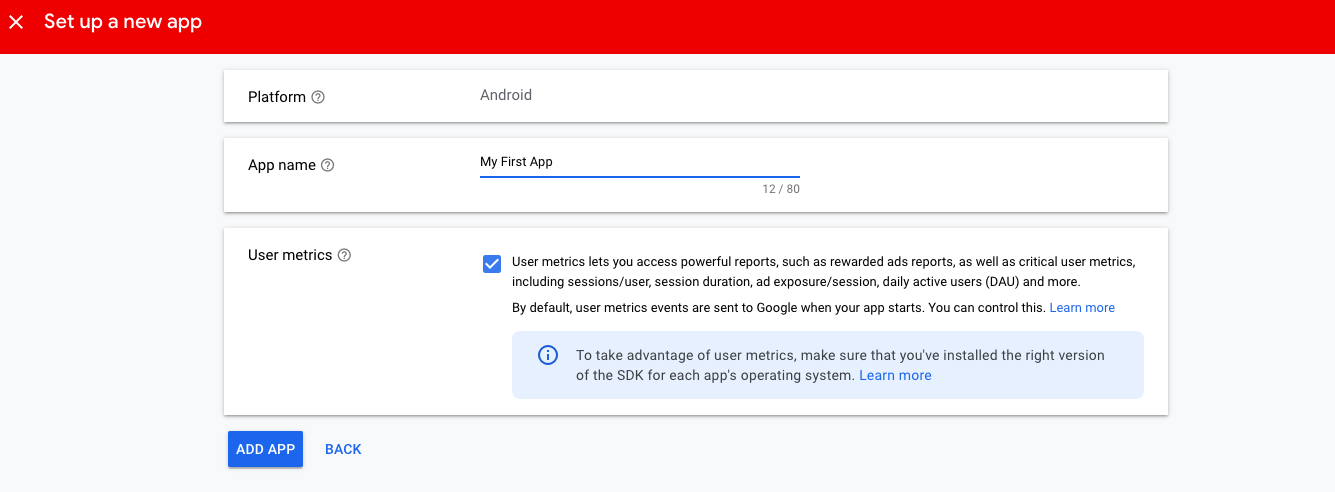
Task: Open help icon next to User metrics
Action: tap(344, 255)
